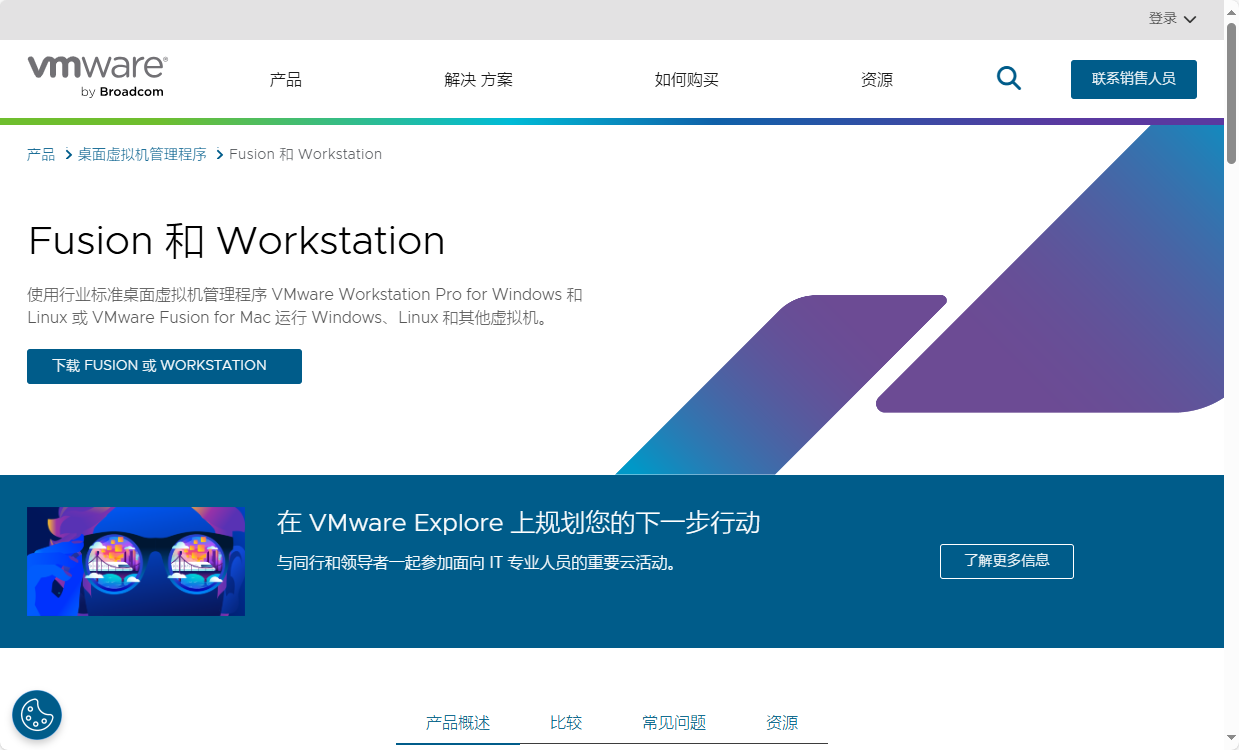Open the search magnifier icon
The width and height of the screenshot is (1239, 750).
pyautogui.click(x=1009, y=79)
